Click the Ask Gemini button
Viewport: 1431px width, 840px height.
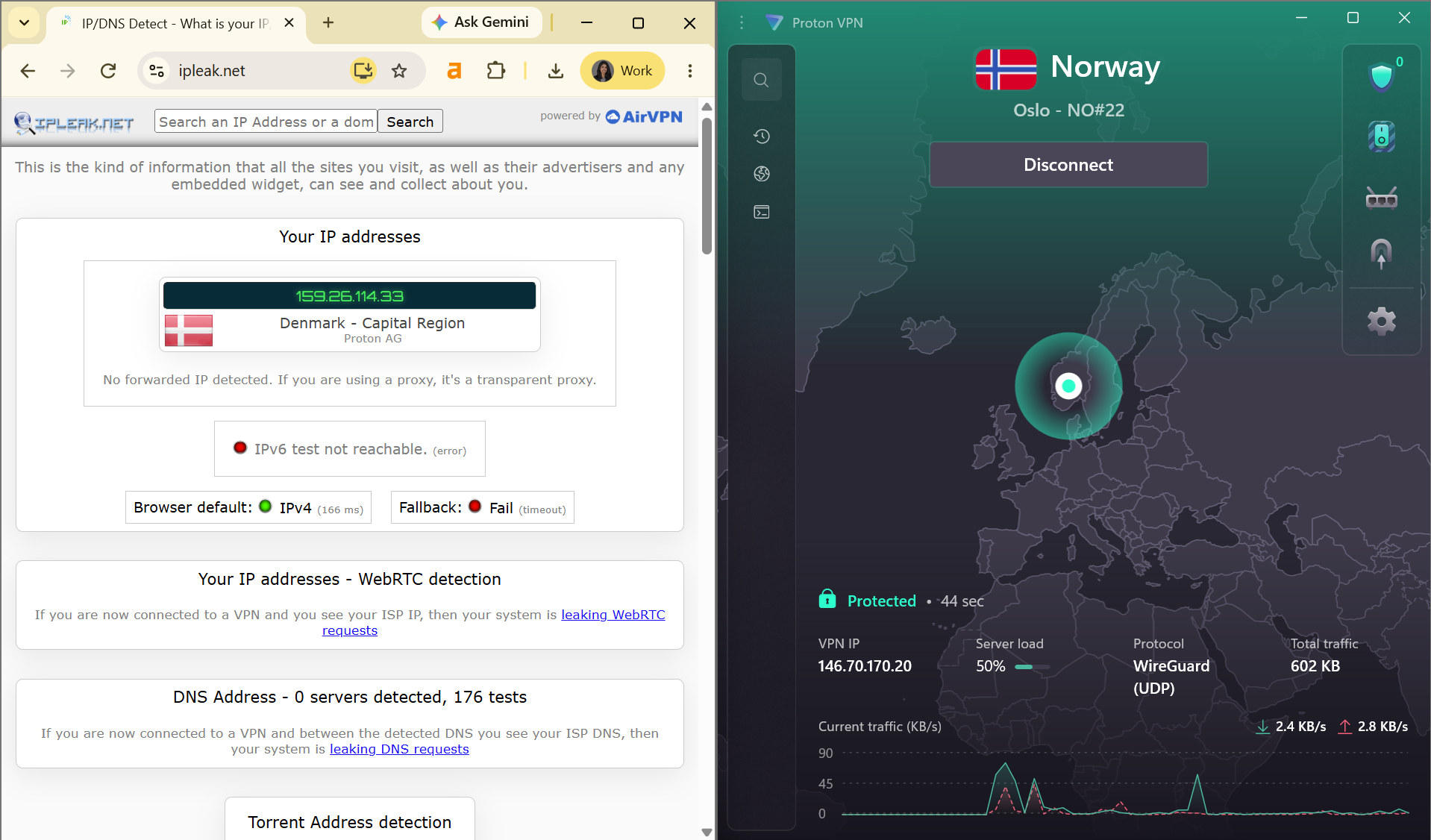(481, 22)
